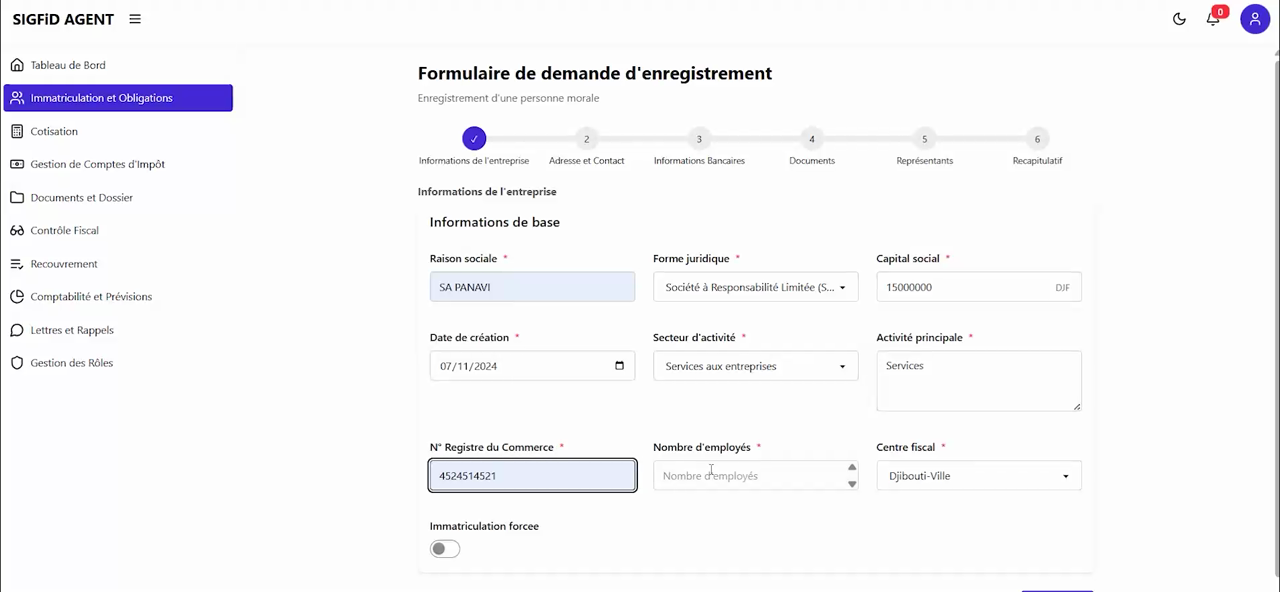
Task: Collapse the sidebar using the hamburger icon
Action: [135, 18]
